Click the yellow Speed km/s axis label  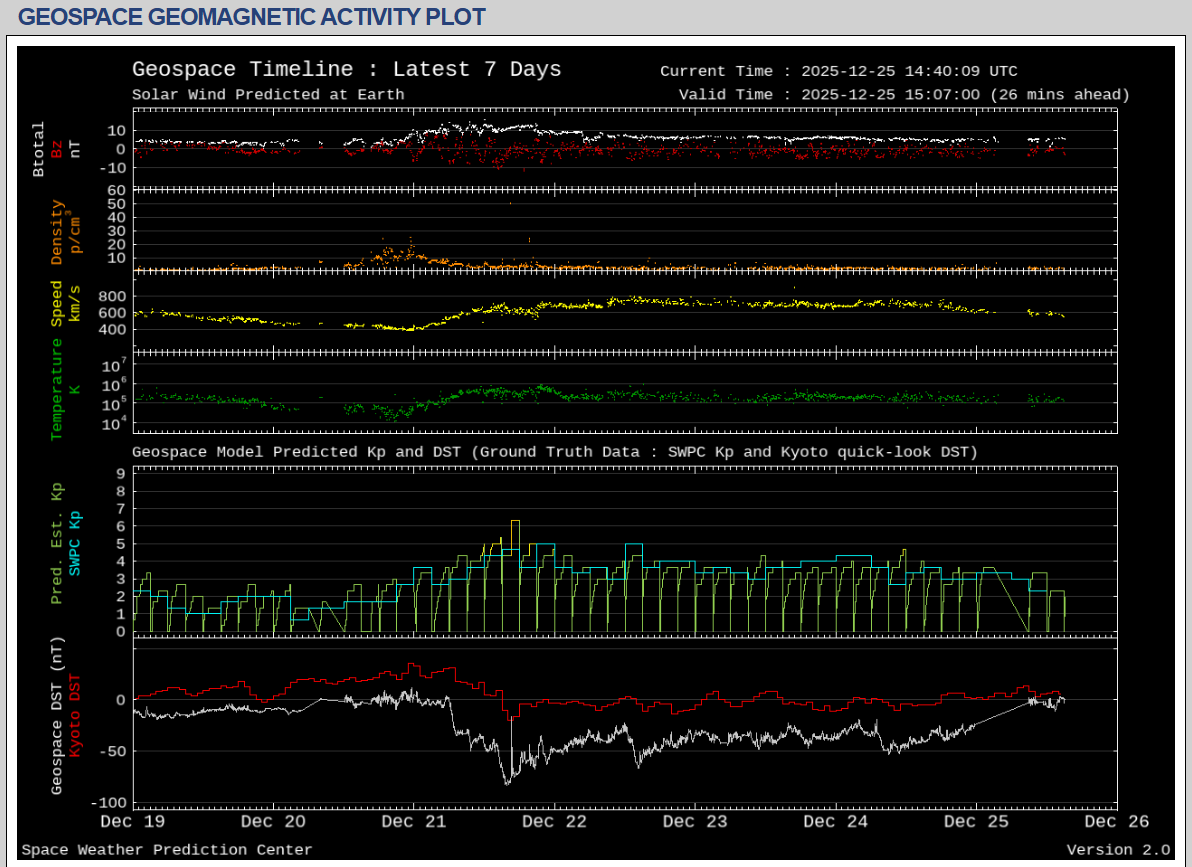pos(57,303)
